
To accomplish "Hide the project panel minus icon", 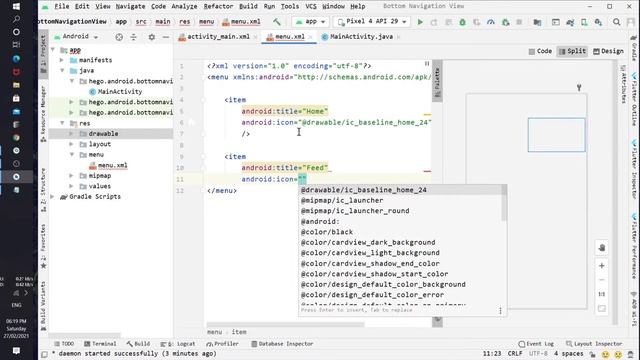I will coord(166,37).
